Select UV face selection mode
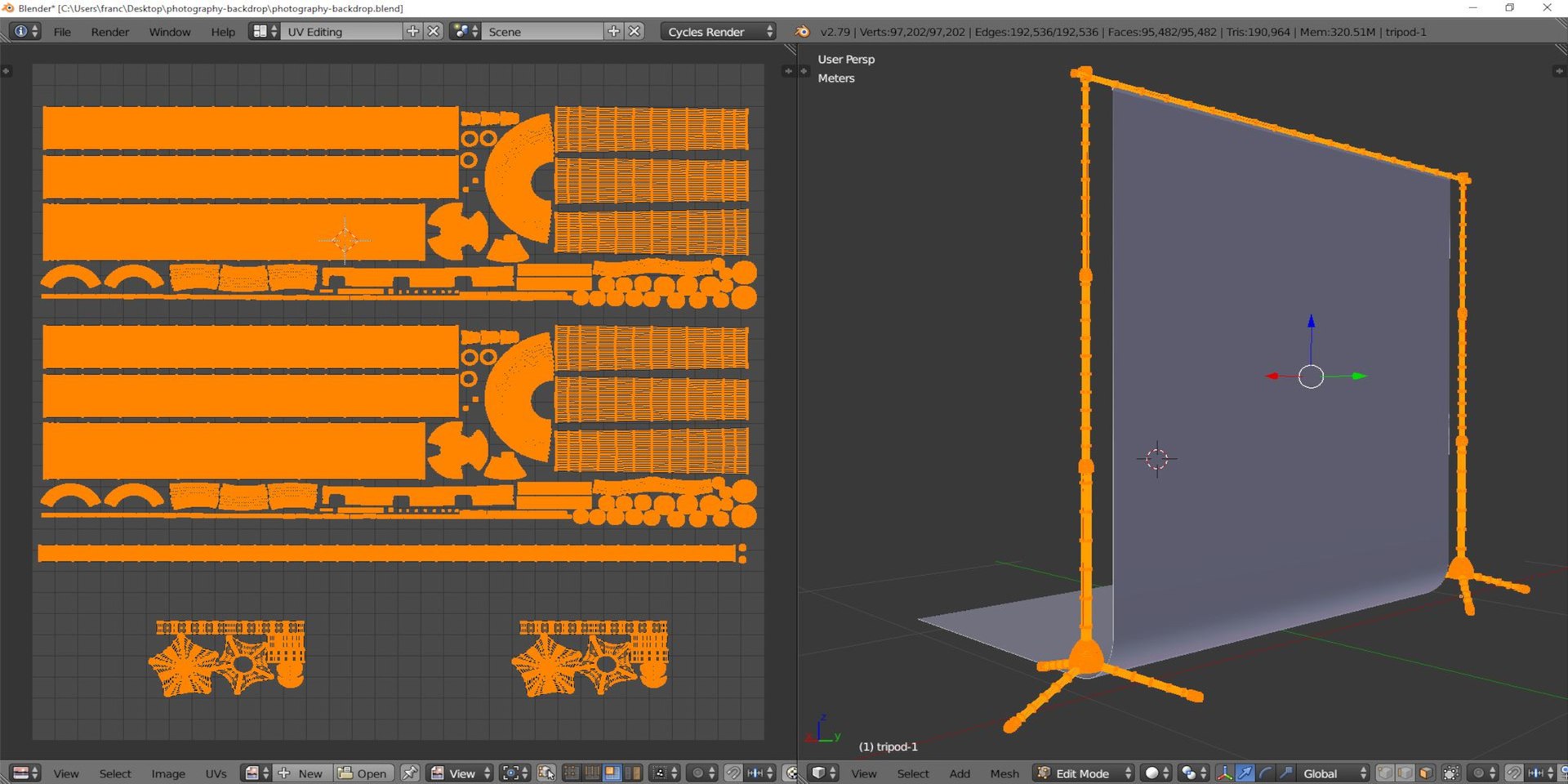Viewport: 1568px width, 784px height. pyautogui.click(x=612, y=773)
